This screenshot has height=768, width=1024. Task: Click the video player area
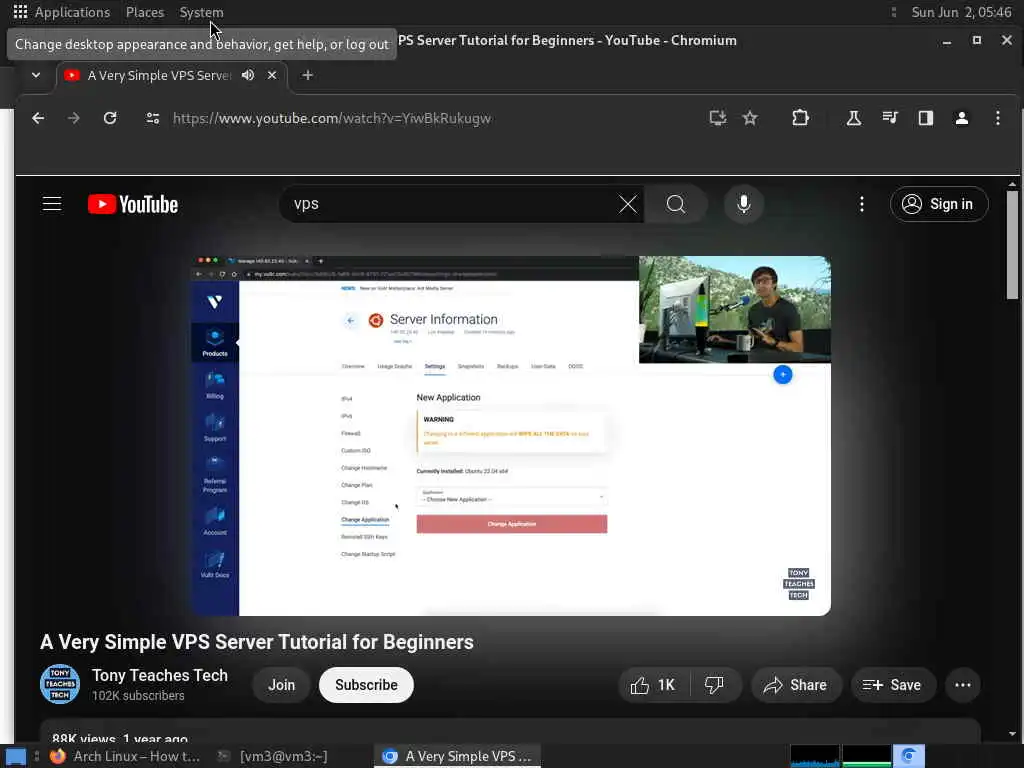coord(511,436)
